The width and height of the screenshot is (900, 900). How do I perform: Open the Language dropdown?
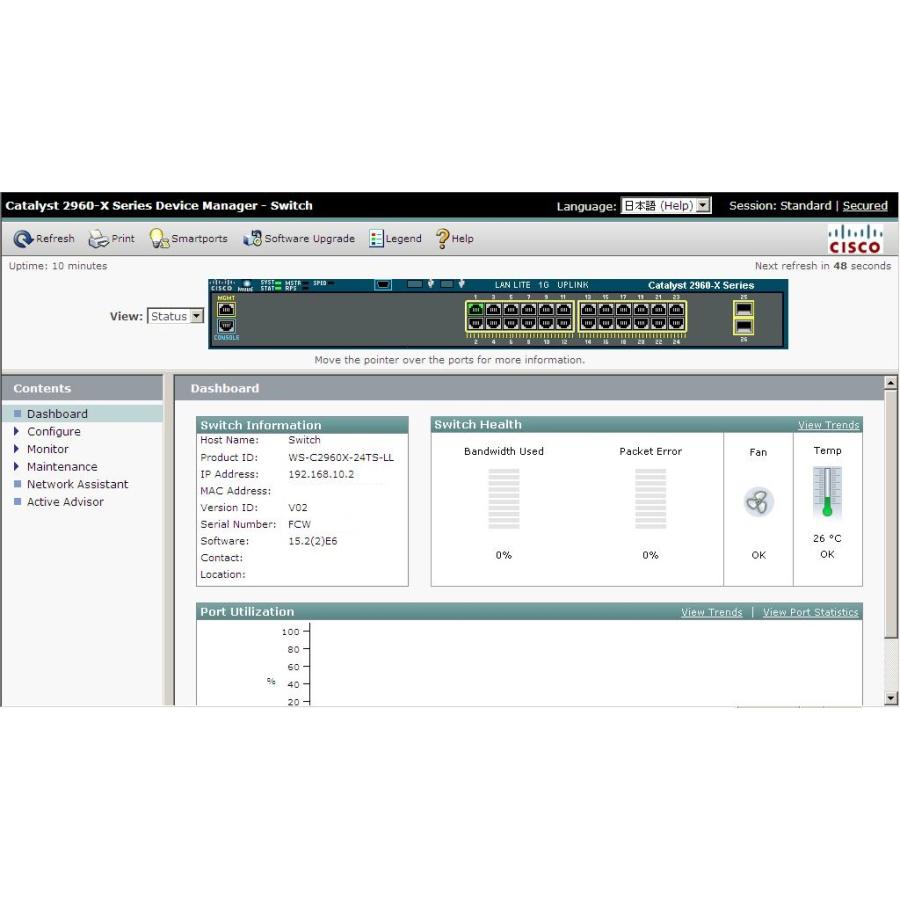pos(665,206)
